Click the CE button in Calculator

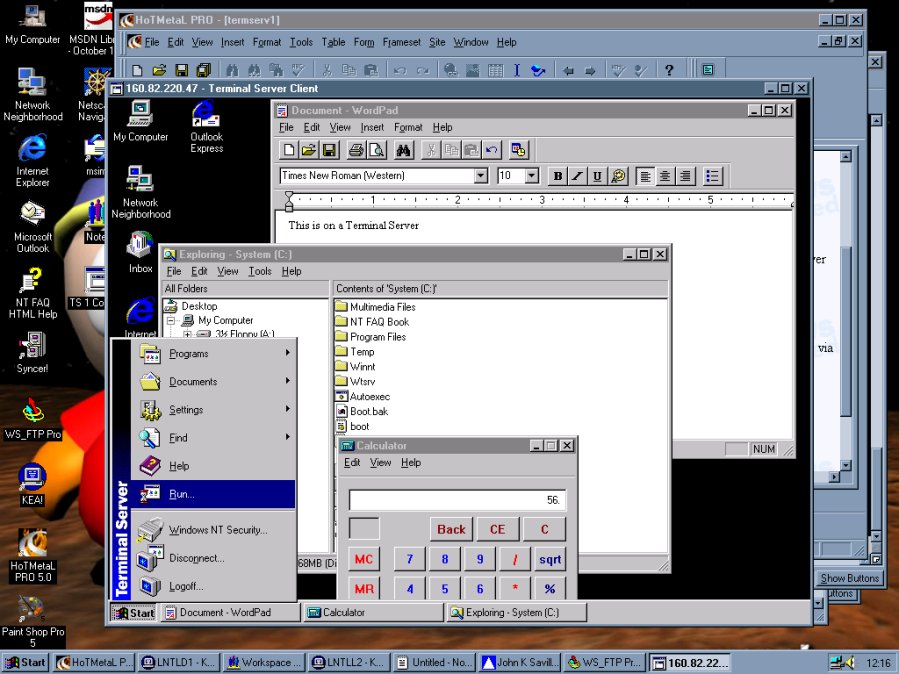click(x=498, y=530)
